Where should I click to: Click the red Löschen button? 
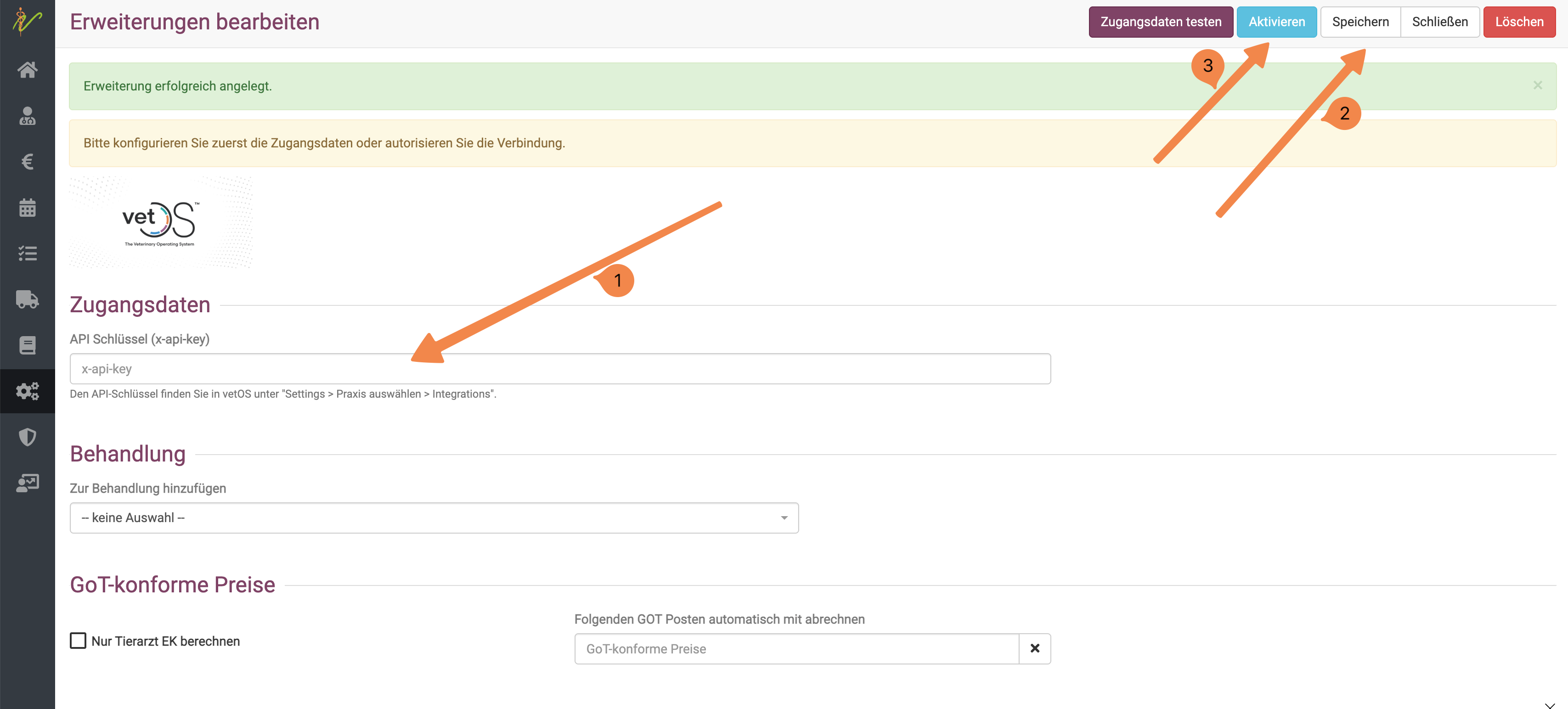click(x=1519, y=22)
